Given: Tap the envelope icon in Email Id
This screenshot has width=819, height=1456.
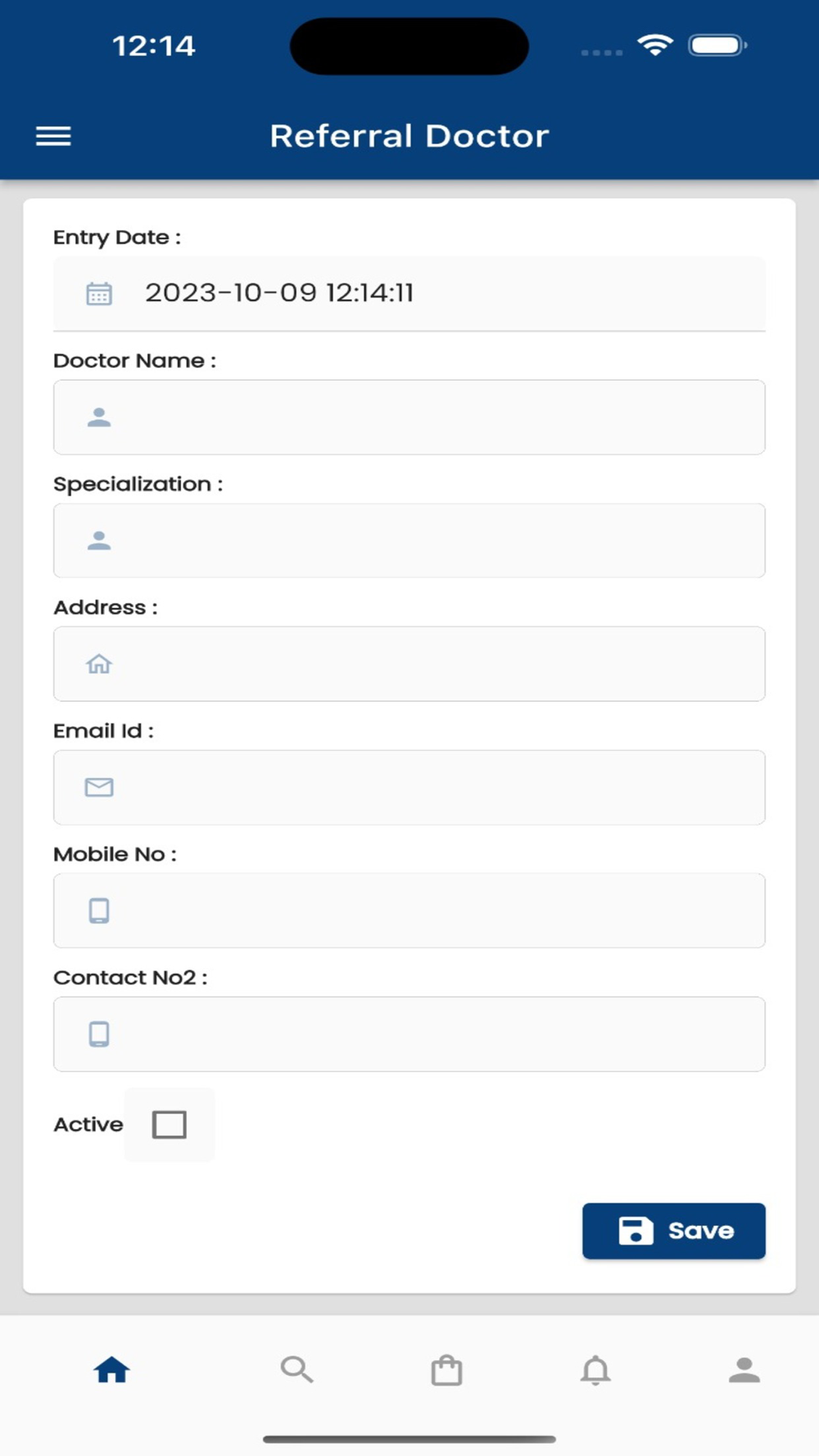Looking at the screenshot, I should [99, 788].
